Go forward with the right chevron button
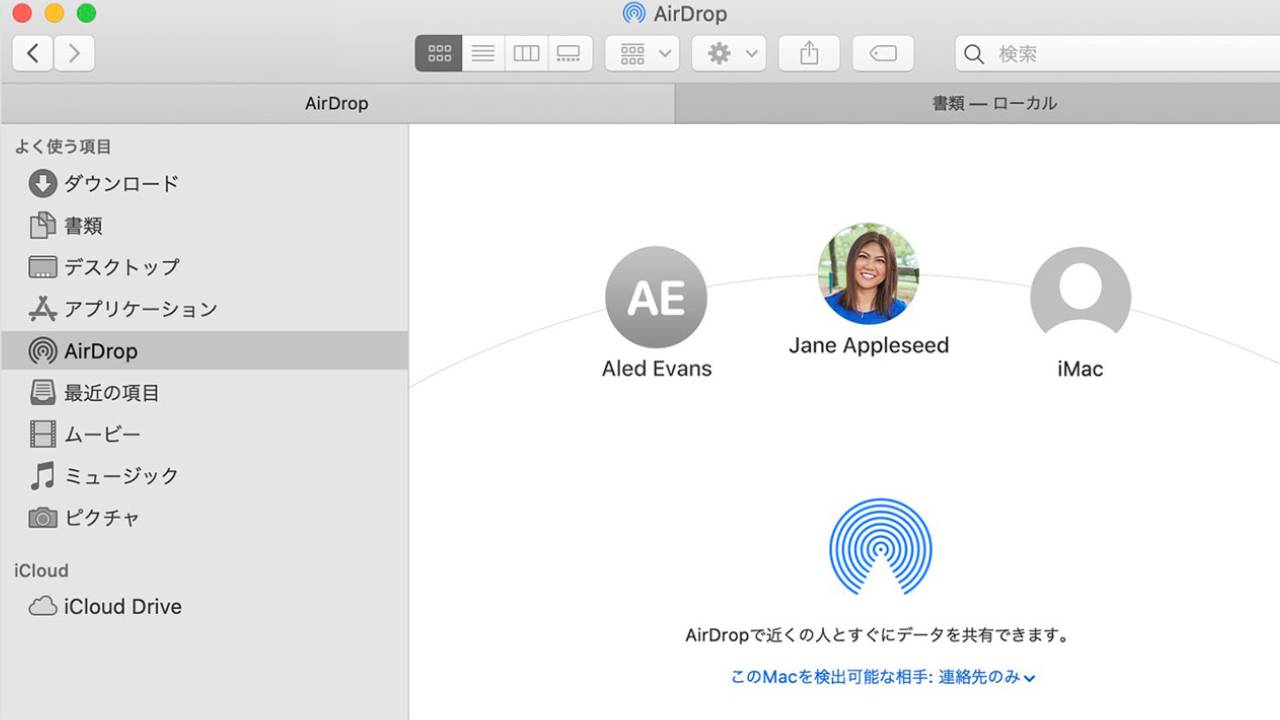This screenshot has height=720, width=1280. tap(74, 53)
